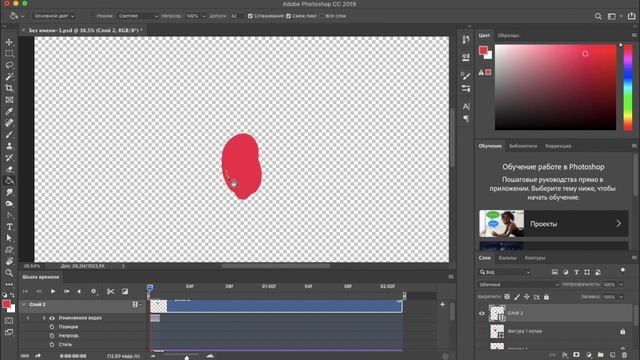Toggle layer filtering on/off switch

pyautogui.click(x=622, y=270)
